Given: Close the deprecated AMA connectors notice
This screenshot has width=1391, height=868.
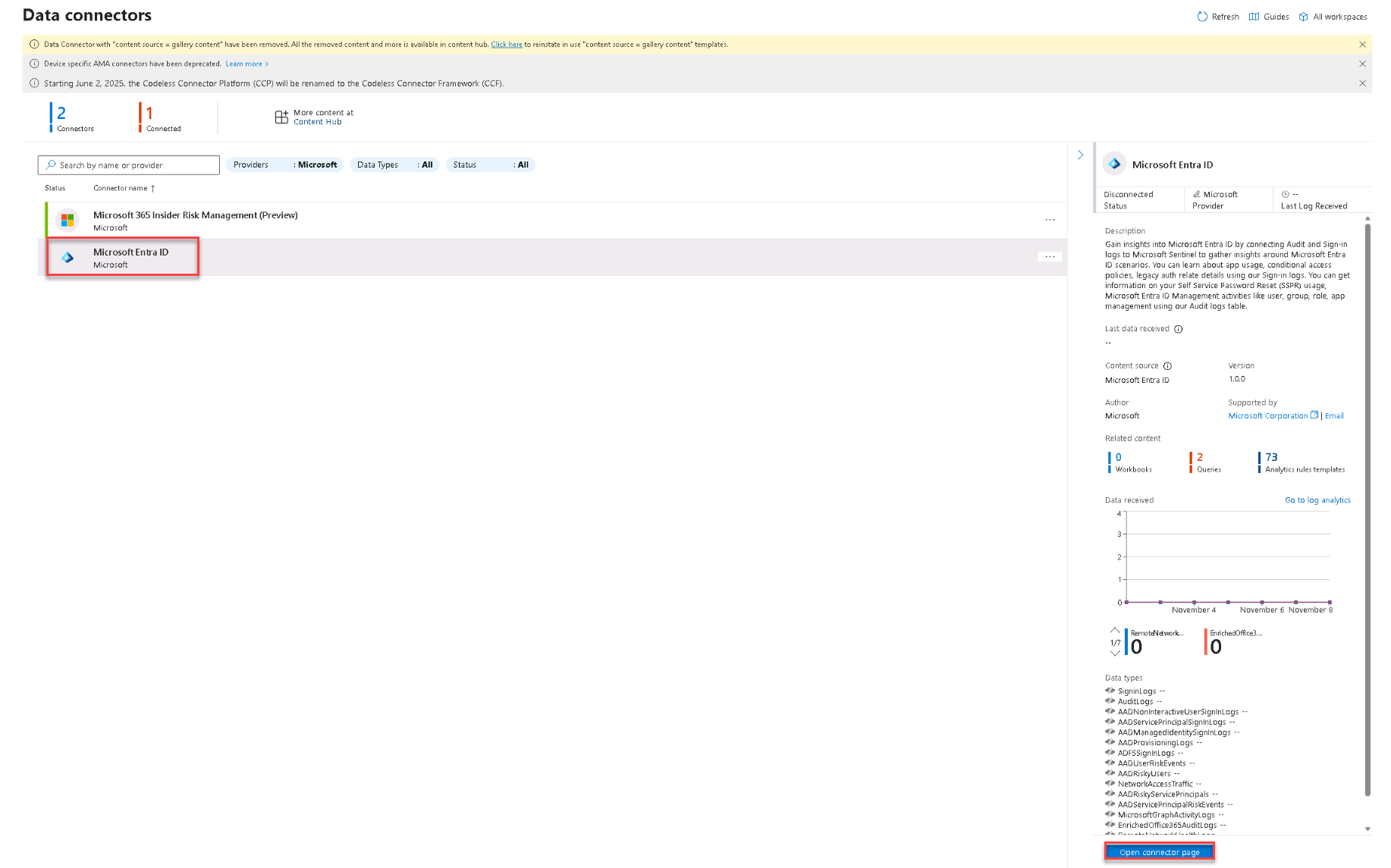Looking at the screenshot, I should pos(1362,64).
